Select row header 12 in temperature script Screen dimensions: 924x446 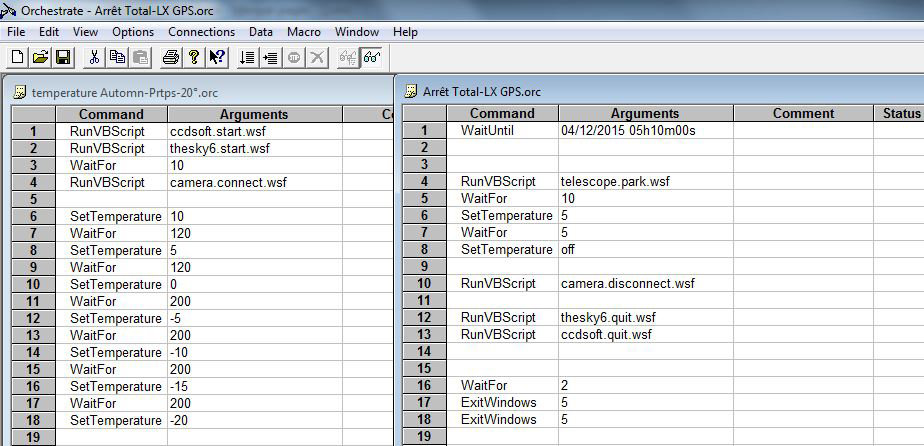pos(34,318)
